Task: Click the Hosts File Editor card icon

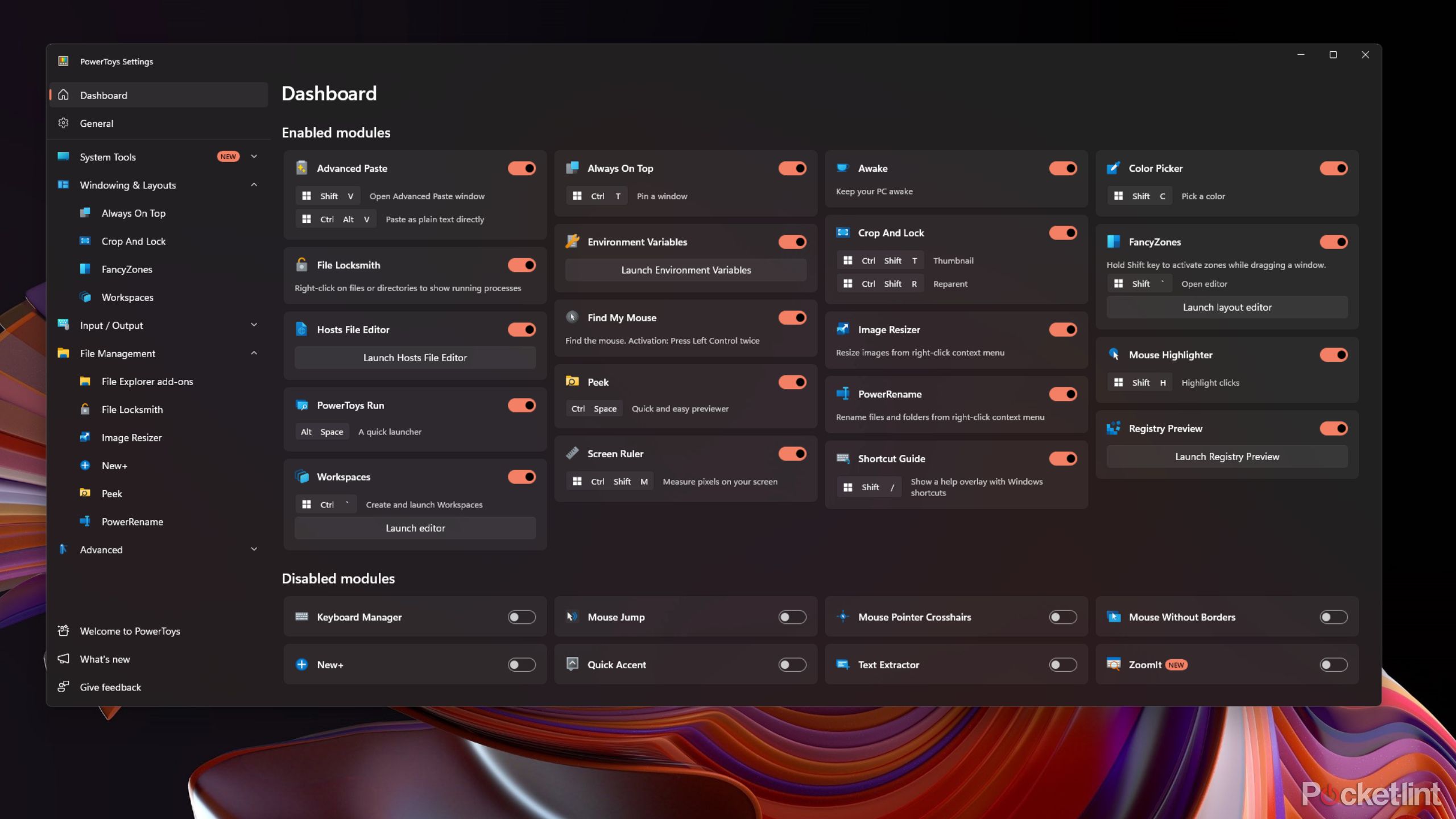Action: tap(301, 329)
